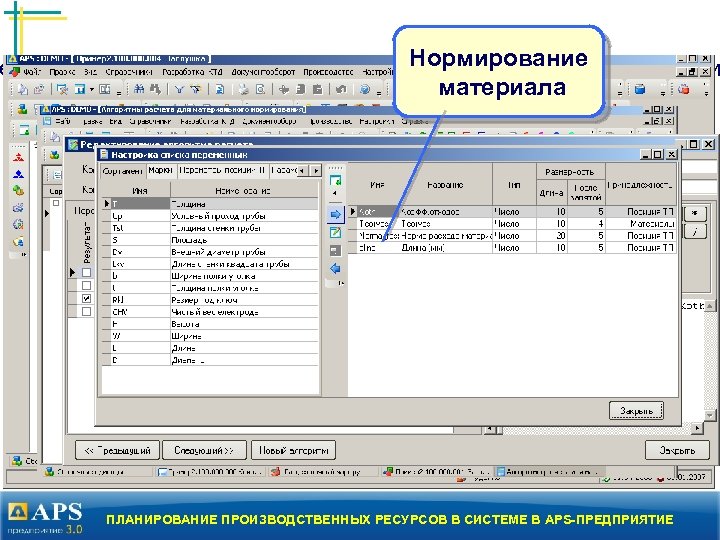720x540 pixels.
Task: Click Закрыть button in algorithm editor window
Action: point(677,450)
